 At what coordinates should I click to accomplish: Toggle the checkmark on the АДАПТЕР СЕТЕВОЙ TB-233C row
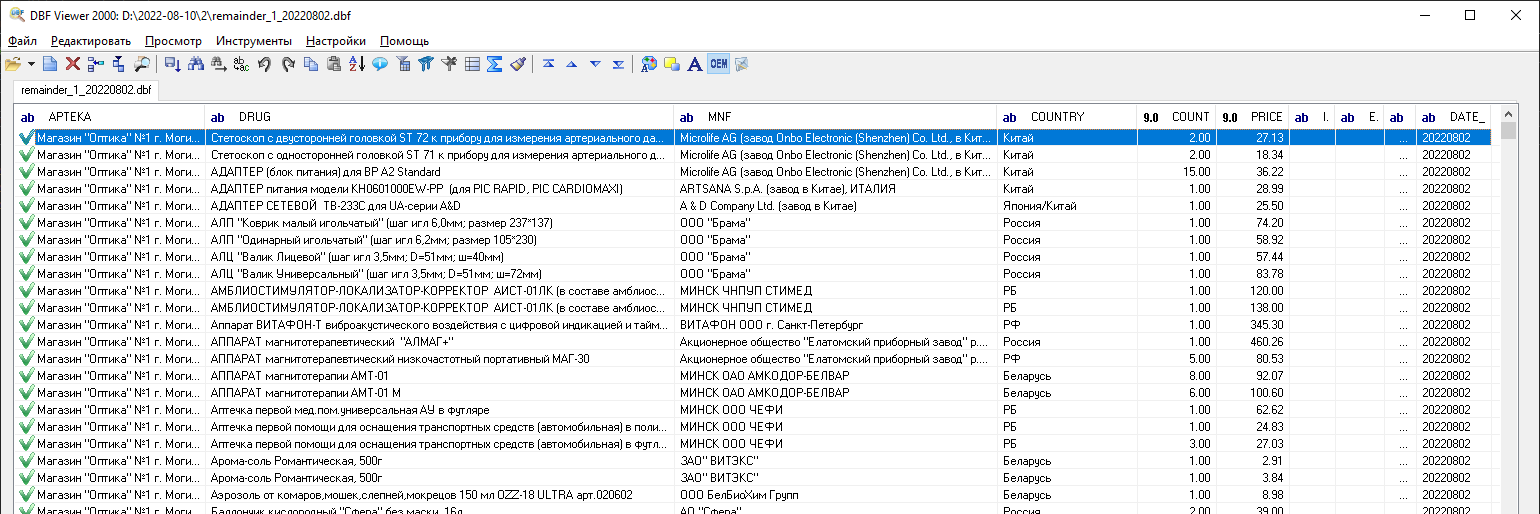(x=26, y=205)
